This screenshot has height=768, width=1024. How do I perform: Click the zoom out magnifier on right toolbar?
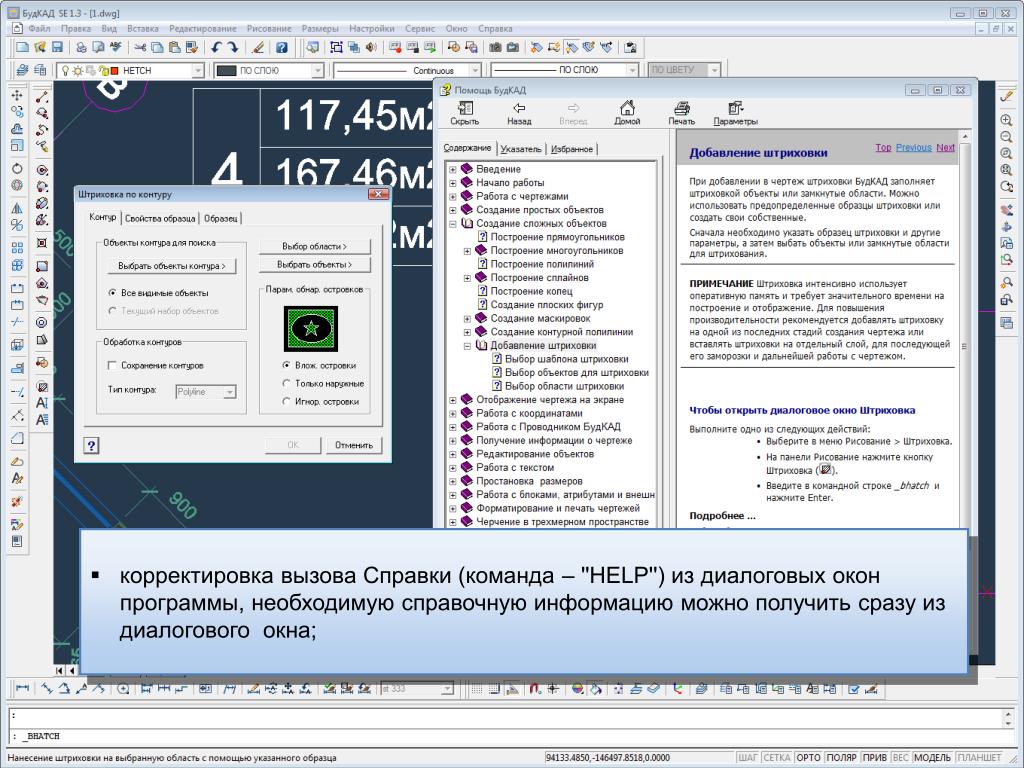click(1006, 136)
